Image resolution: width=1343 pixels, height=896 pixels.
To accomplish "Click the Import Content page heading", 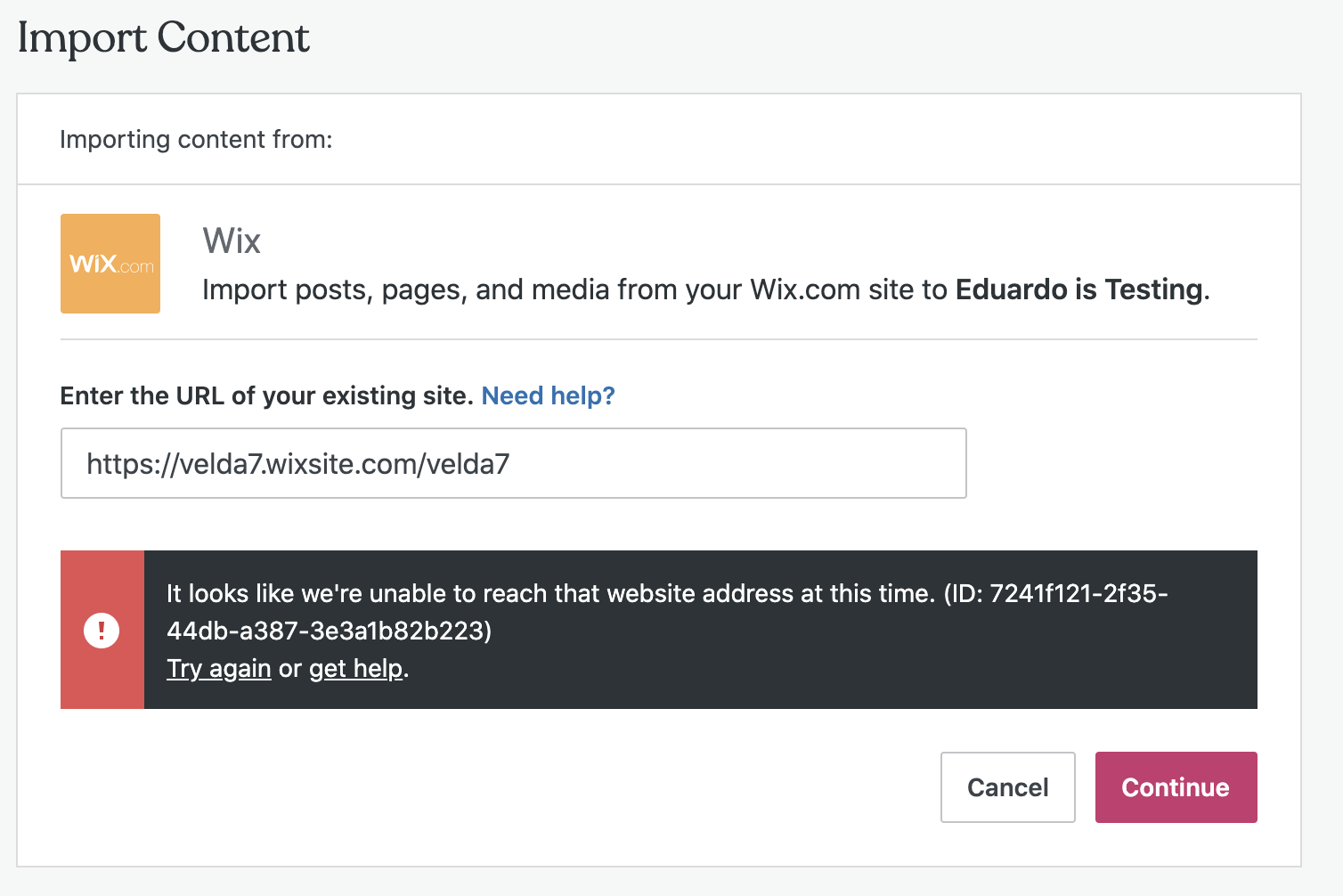I will tap(164, 38).
